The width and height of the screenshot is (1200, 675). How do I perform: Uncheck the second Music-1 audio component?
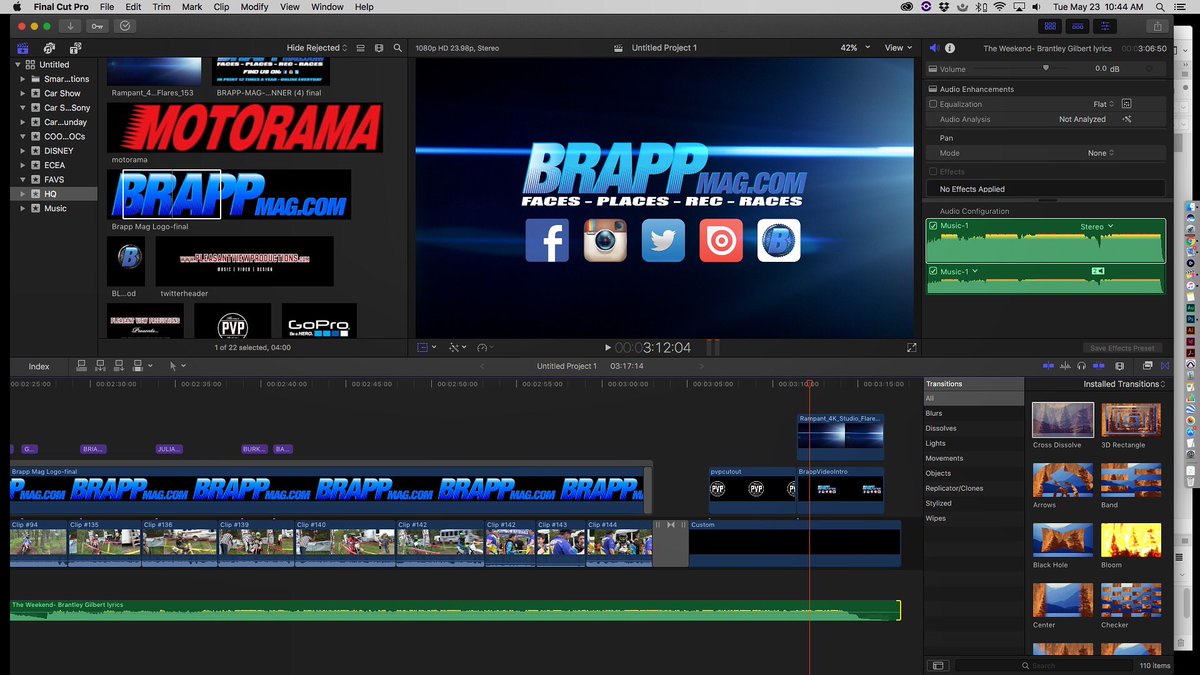pos(934,271)
